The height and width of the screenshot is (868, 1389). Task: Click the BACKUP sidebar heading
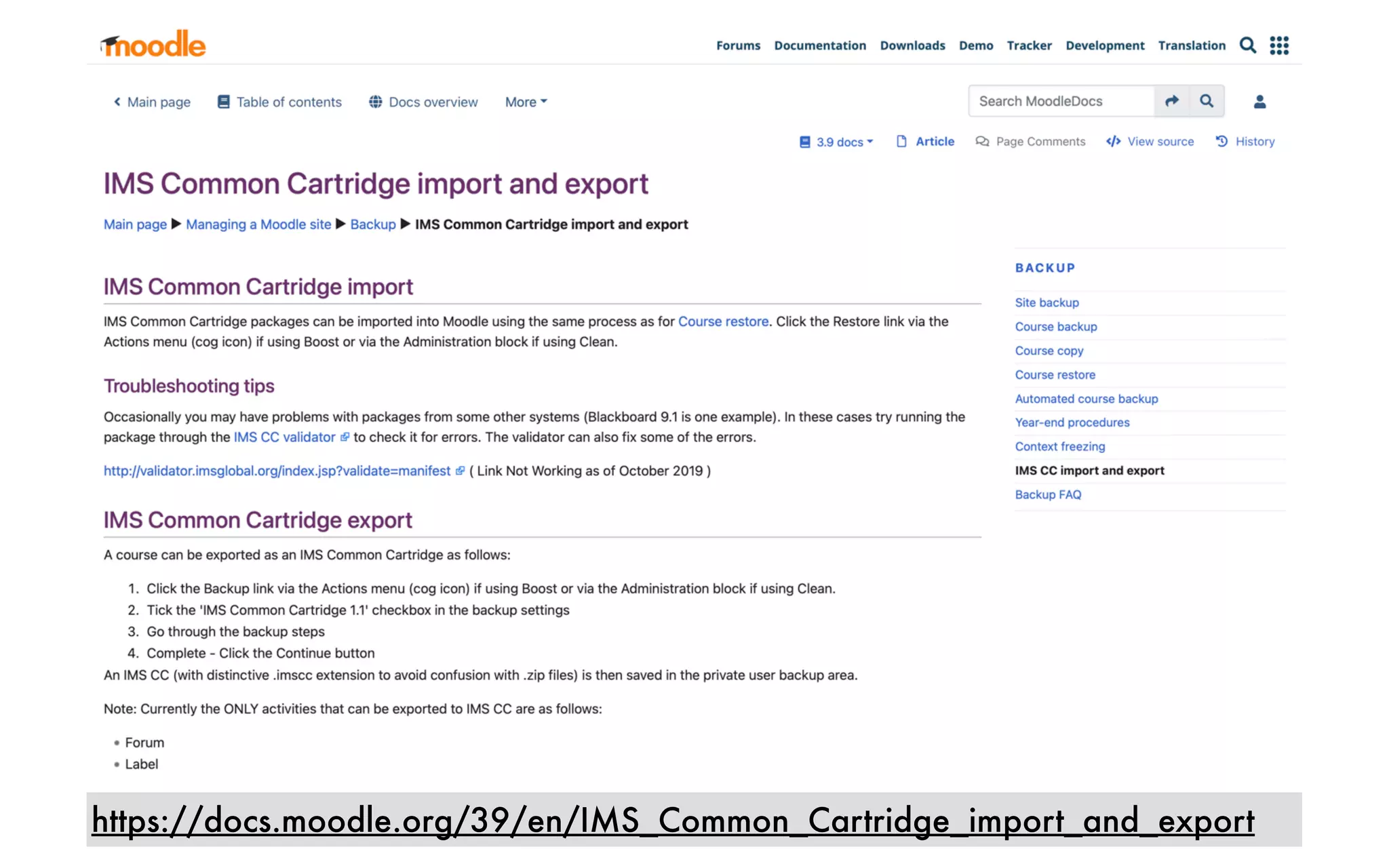pos(1045,268)
